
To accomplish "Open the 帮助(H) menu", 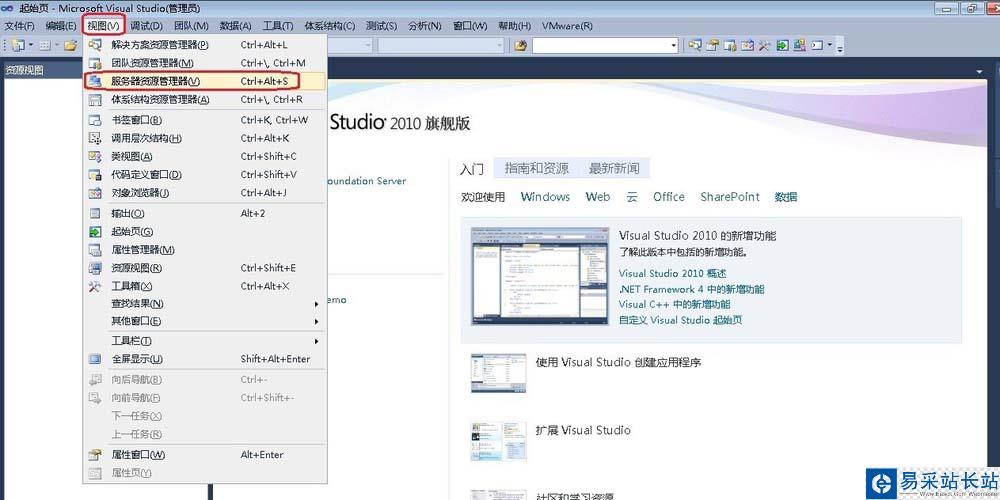I will click(x=515, y=26).
